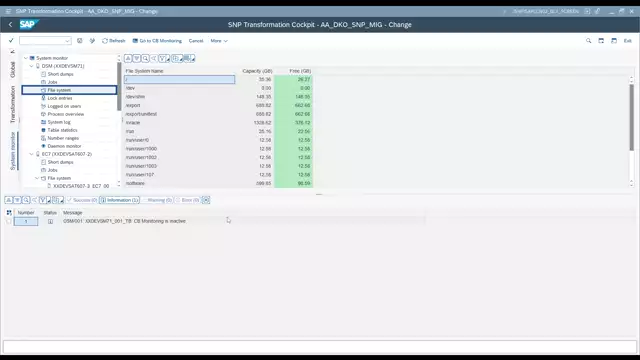Screen dimensions: 640x360
Task: Click the icon right of the command field
Action: click(x=80, y=40)
